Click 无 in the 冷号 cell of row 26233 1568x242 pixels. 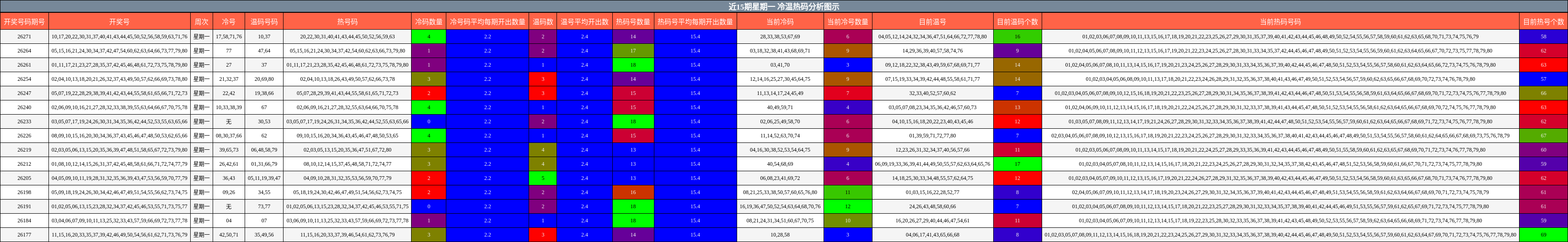point(229,121)
